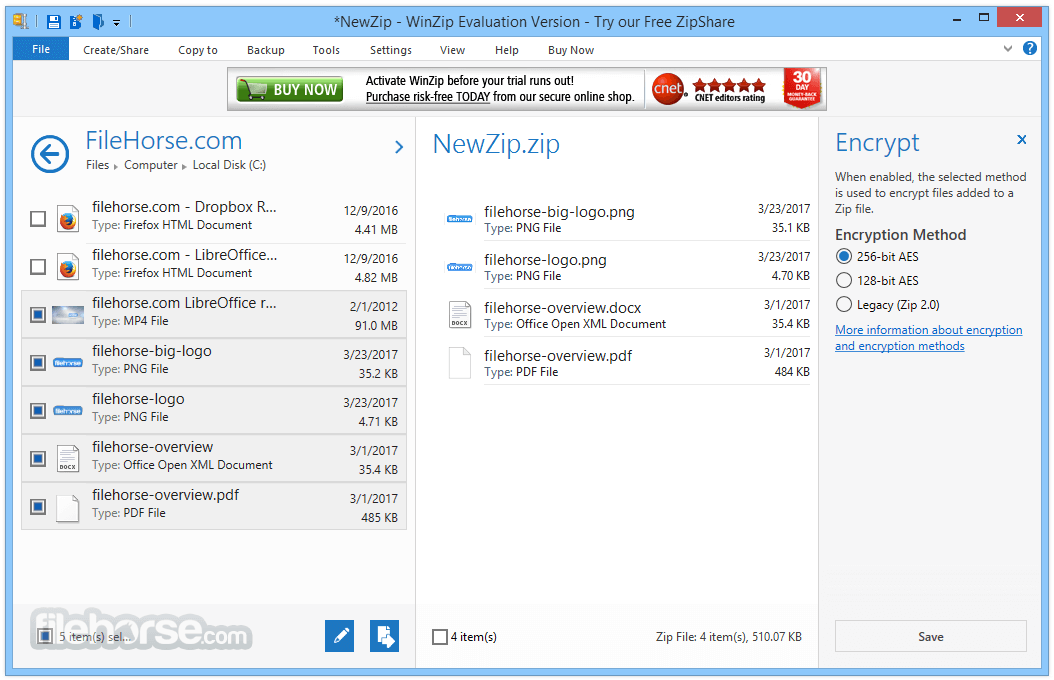Click the filehorse-overview.docx icon in the zip
The width and height of the screenshot is (1054, 680).
coord(460,314)
